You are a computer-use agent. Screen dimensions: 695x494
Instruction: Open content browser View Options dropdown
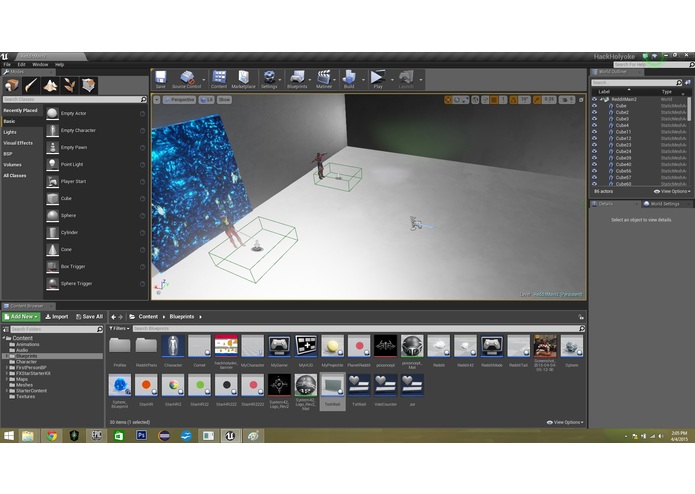tap(565, 423)
